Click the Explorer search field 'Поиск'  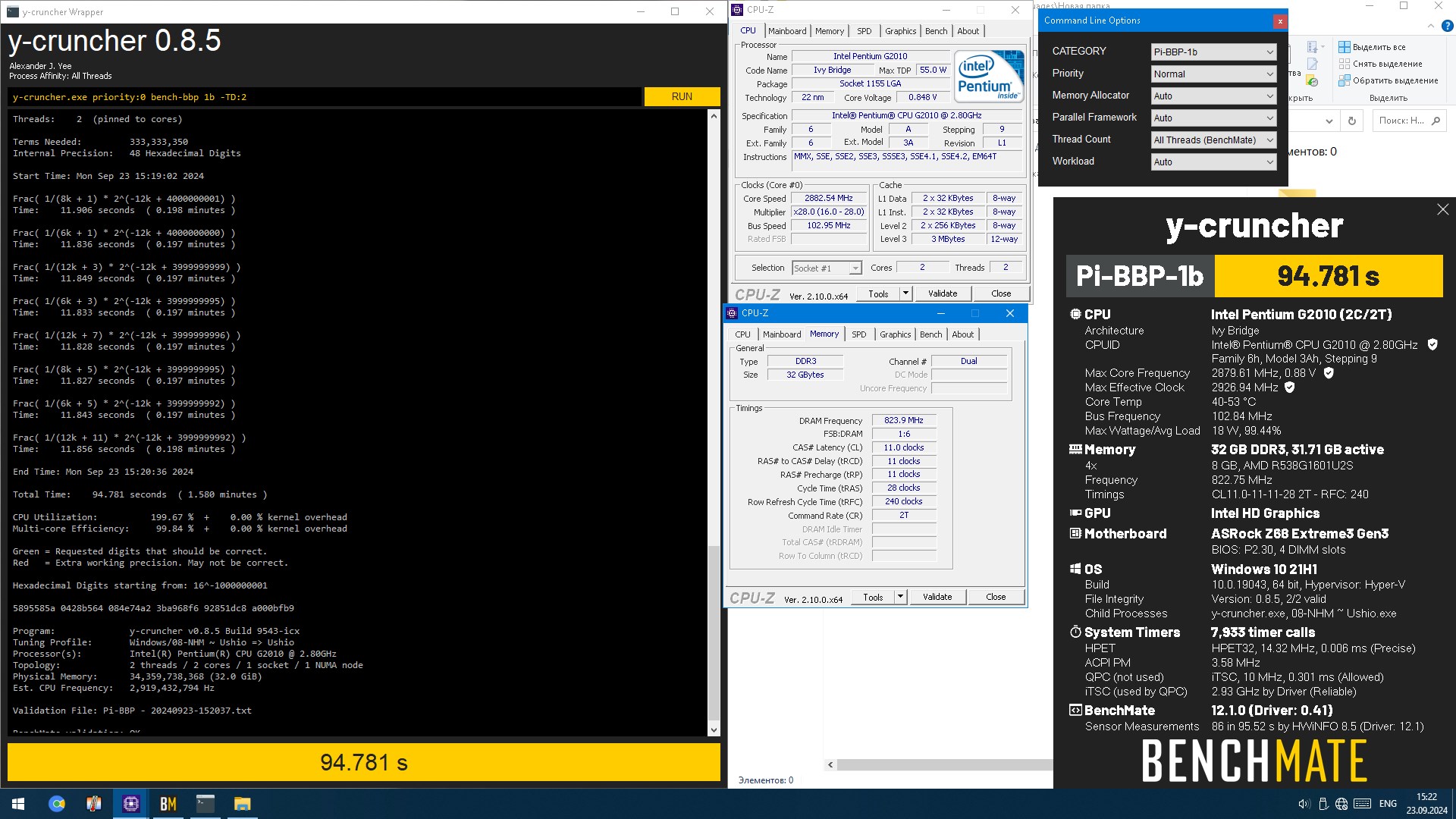click(x=1409, y=121)
